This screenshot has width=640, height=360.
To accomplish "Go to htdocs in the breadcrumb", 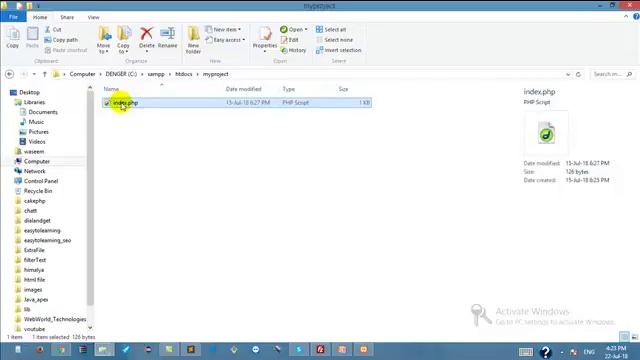I will (184, 74).
